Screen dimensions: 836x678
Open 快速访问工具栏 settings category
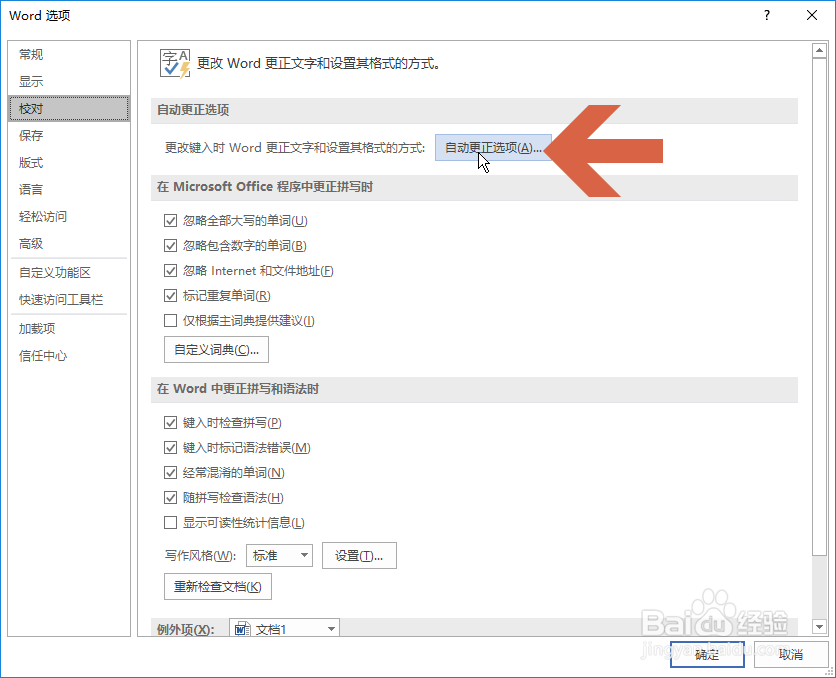[69, 300]
